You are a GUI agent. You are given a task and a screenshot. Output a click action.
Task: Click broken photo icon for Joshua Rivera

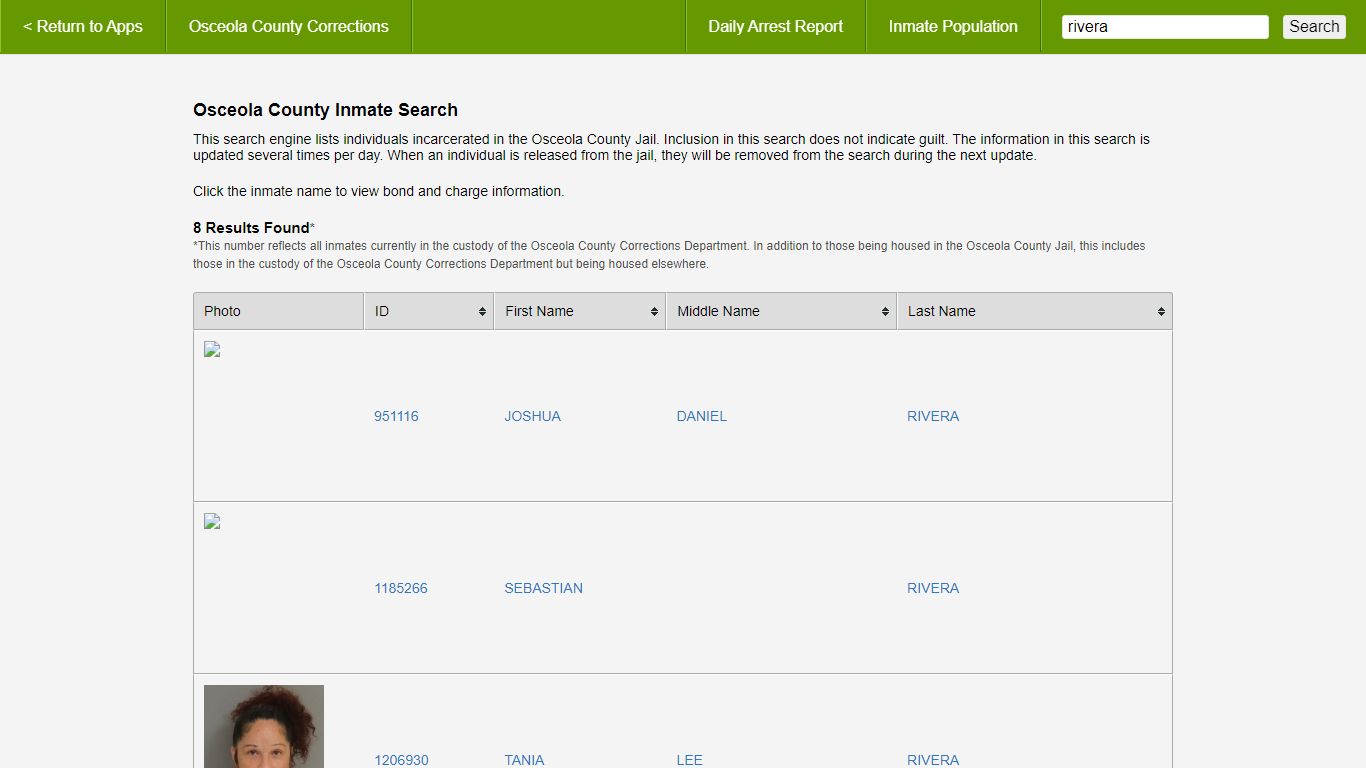(x=212, y=349)
